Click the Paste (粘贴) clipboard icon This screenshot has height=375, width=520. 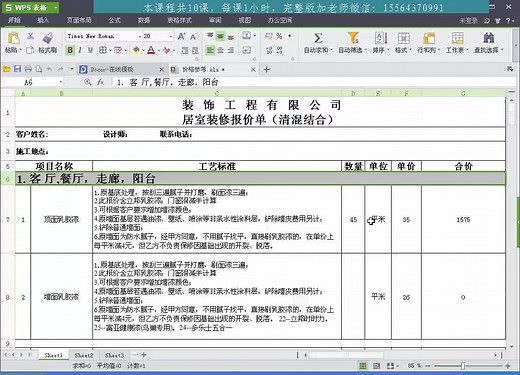tap(13, 38)
